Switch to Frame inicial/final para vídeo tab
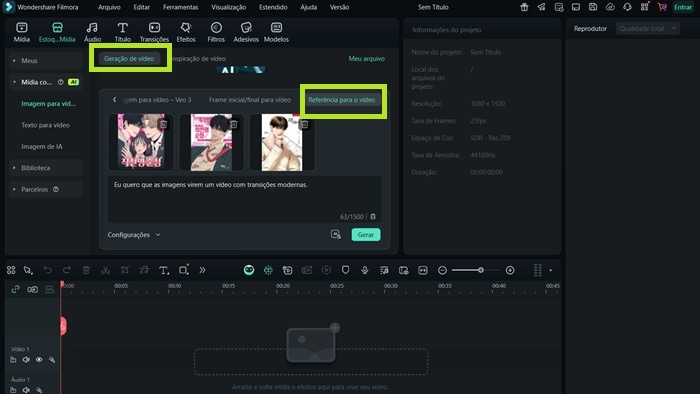 coord(250,100)
